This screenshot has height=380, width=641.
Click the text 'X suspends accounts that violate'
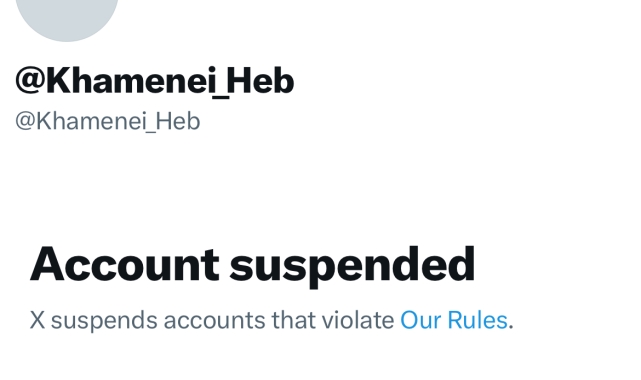(x=212, y=320)
